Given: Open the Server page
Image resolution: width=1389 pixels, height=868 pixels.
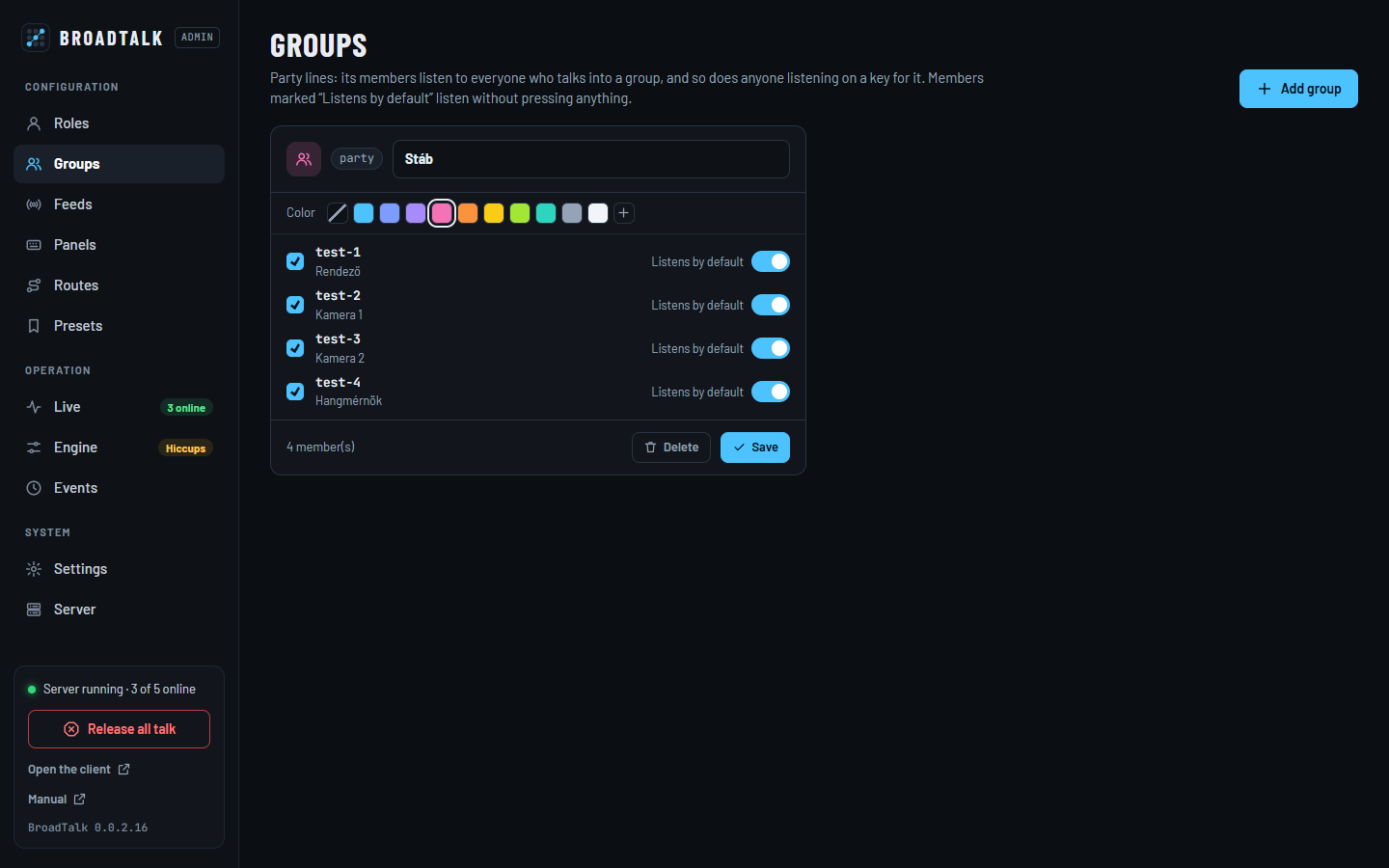Looking at the screenshot, I should point(119,610).
